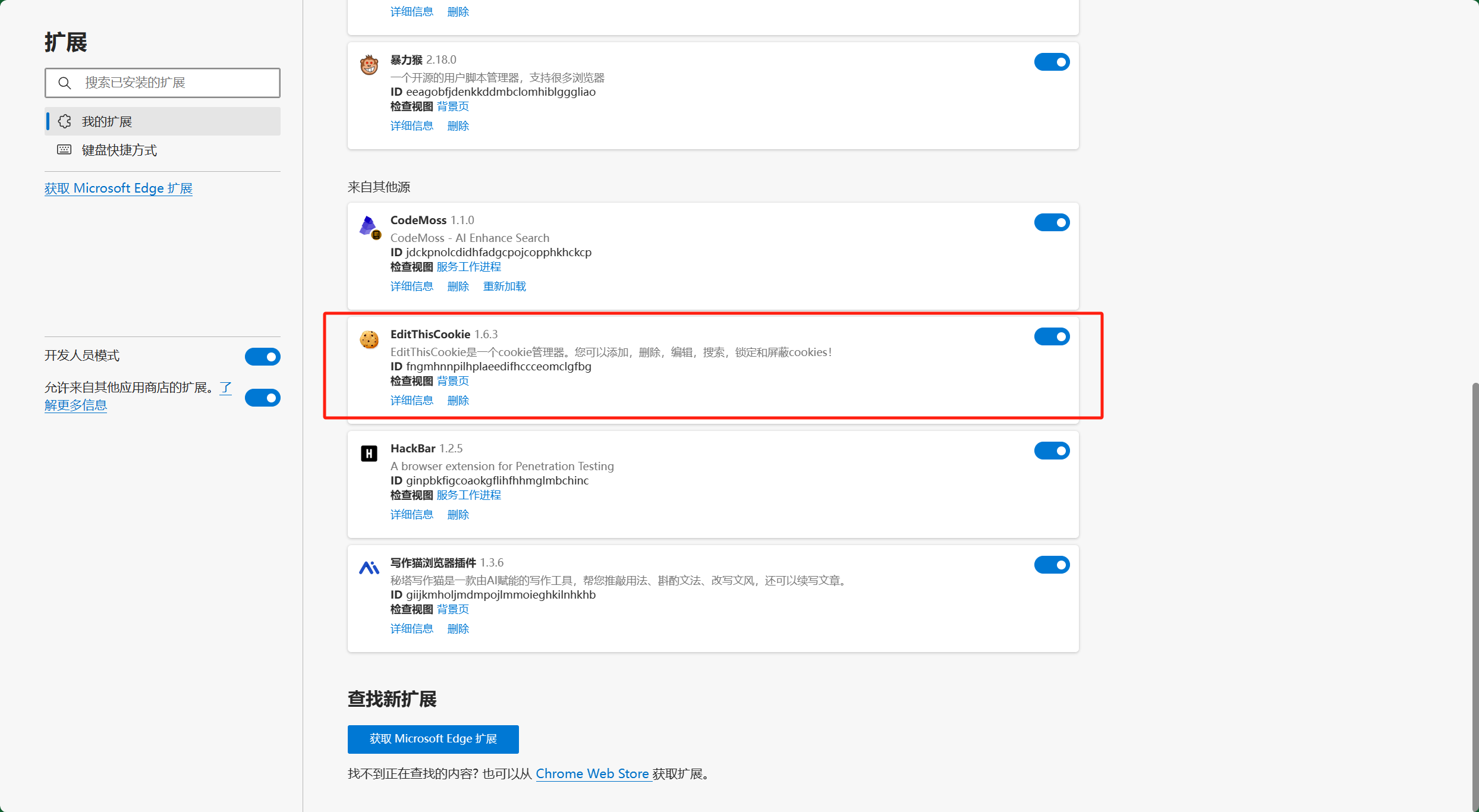The width and height of the screenshot is (1479, 812).
Task: Toggle off the CodeMoss extension
Action: pyautogui.click(x=1052, y=222)
